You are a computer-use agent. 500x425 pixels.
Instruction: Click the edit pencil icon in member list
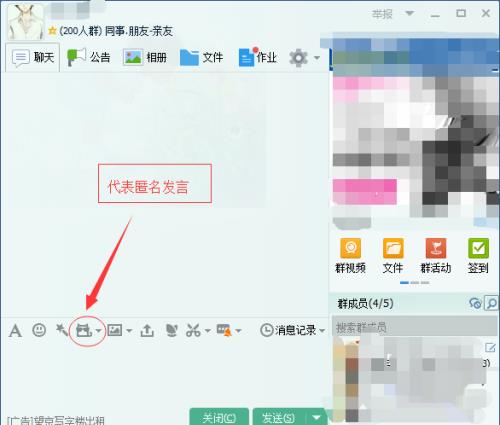(490, 348)
